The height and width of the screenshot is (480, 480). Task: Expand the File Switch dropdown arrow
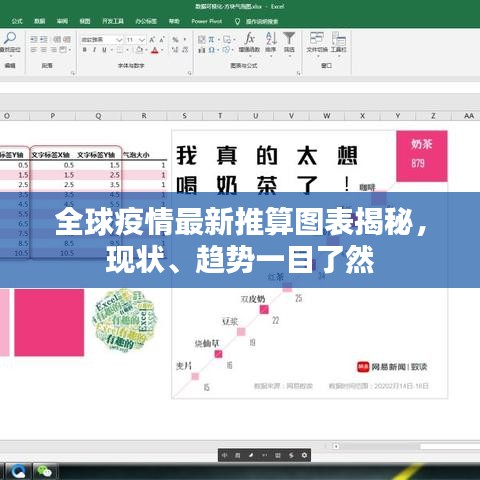point(317,56)
